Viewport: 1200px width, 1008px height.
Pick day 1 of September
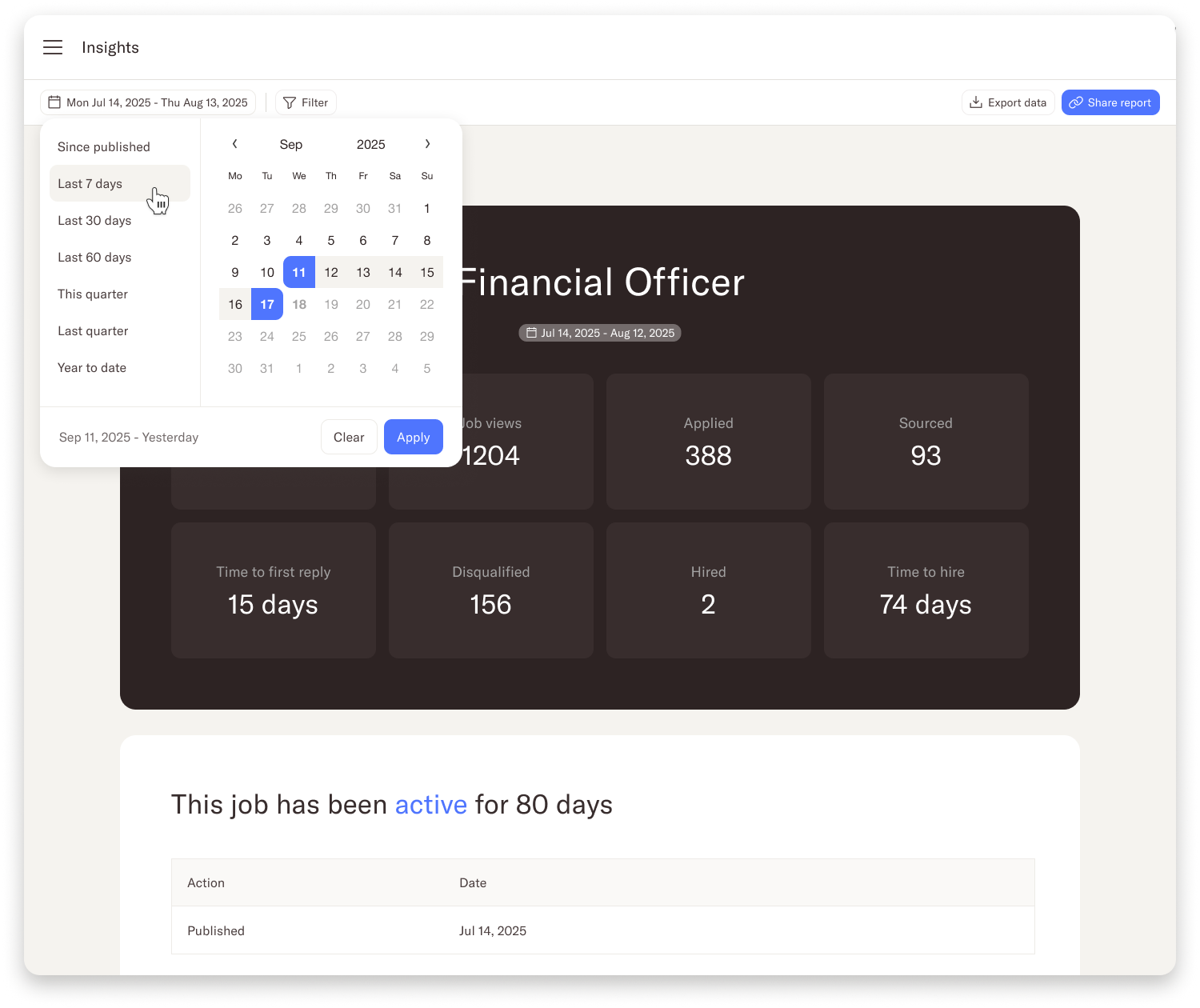point(427,208)
